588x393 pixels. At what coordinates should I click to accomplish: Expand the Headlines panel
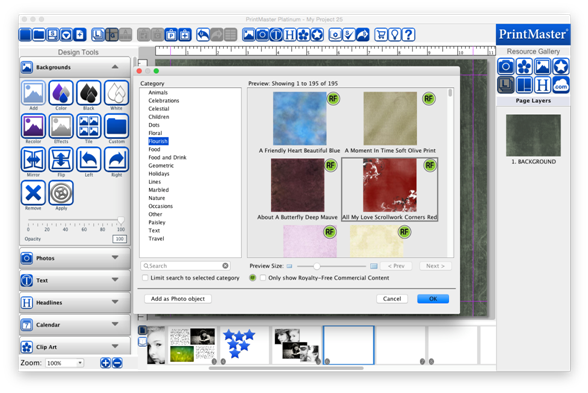(x=115, y=302)
